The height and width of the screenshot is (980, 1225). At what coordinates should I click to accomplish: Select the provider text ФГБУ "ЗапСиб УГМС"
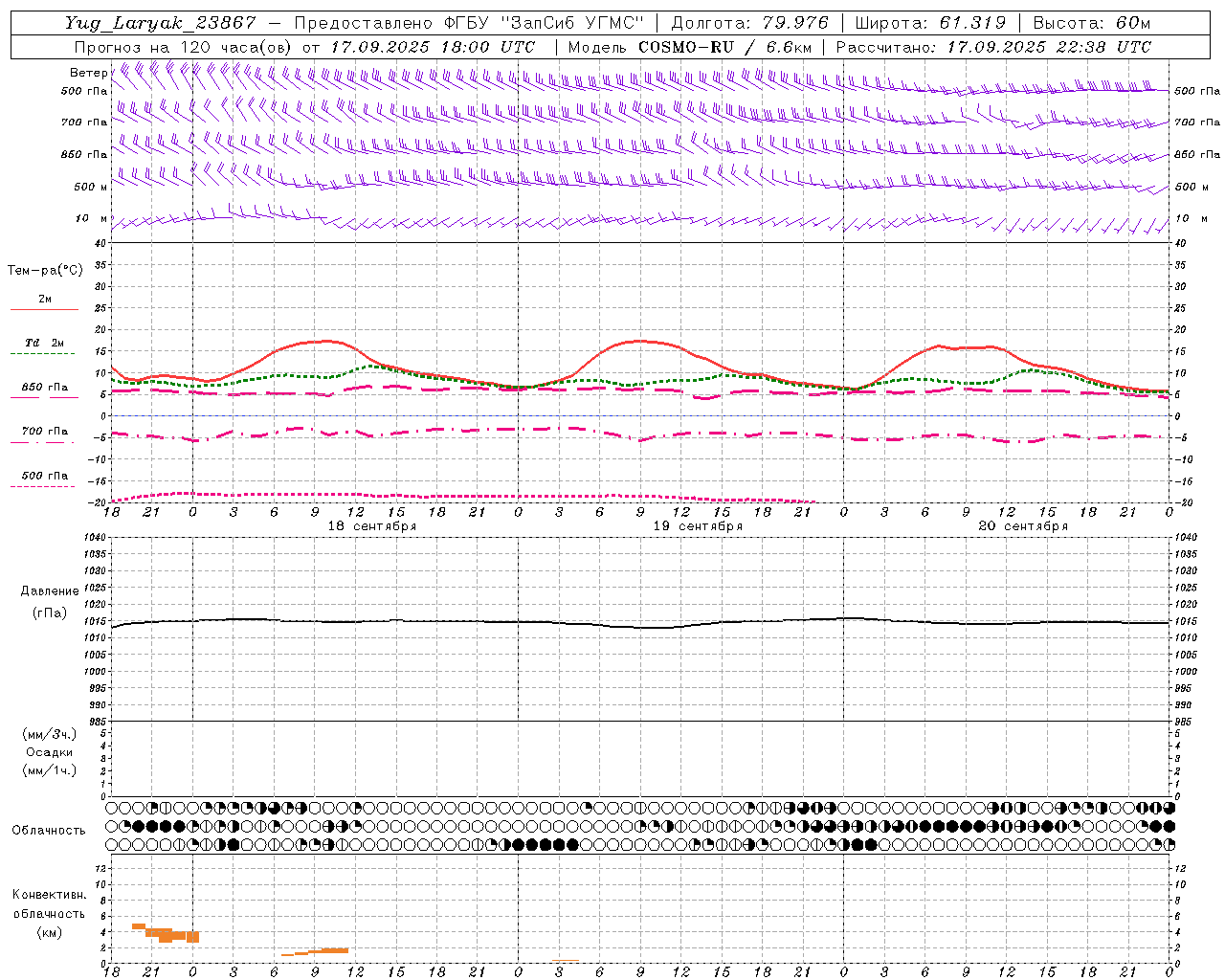[546, 23]
